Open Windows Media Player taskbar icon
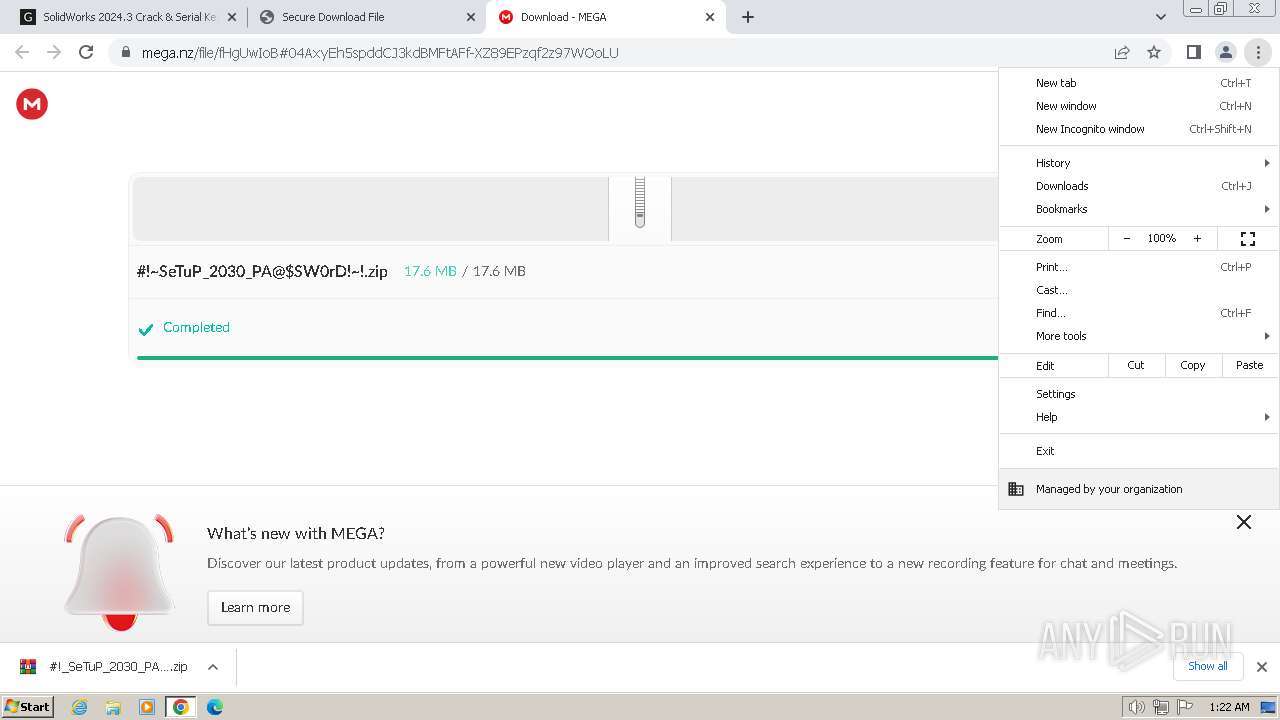1280x720 pixels. click(147, 707)
